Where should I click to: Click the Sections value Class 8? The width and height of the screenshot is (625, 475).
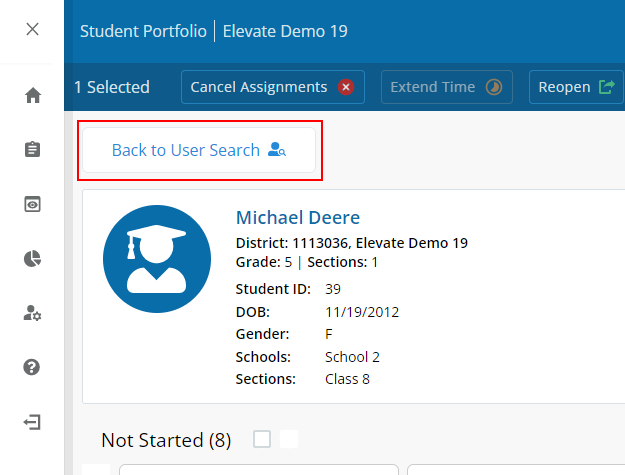347,379
